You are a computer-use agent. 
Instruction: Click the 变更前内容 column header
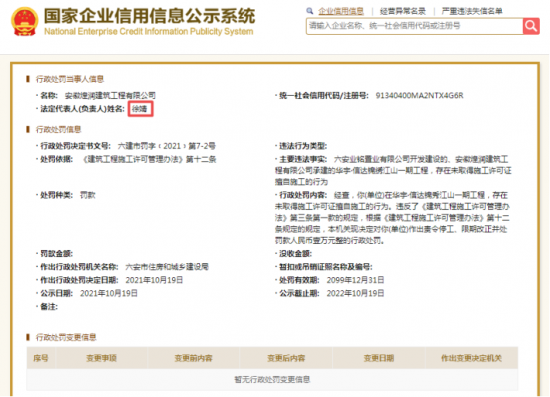pos(193,358)
